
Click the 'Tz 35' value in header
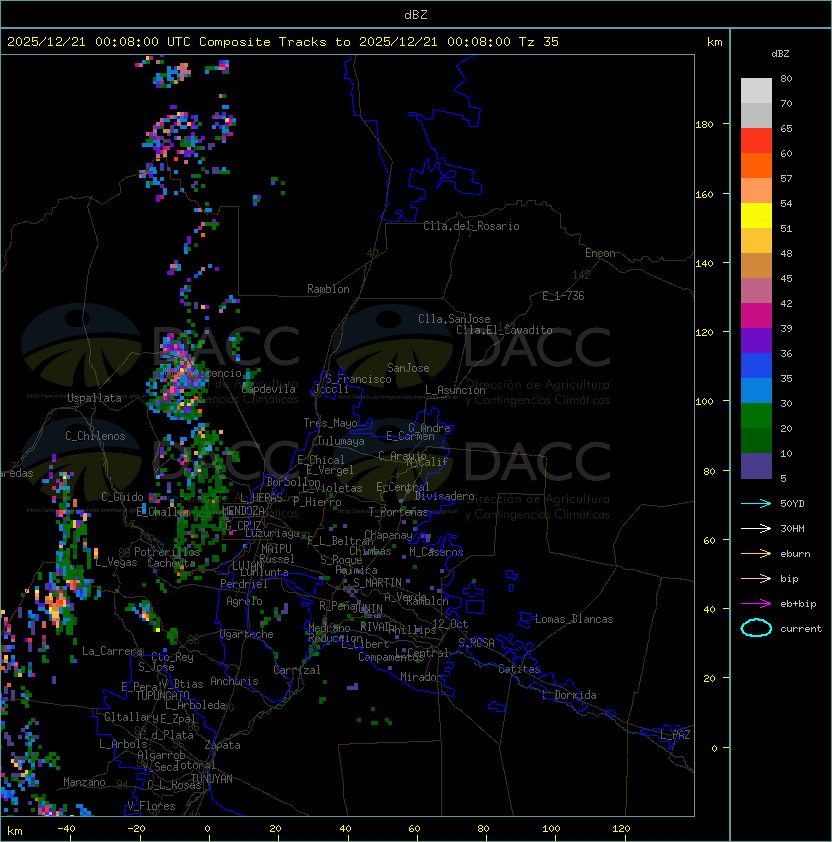tap(539, 42)
